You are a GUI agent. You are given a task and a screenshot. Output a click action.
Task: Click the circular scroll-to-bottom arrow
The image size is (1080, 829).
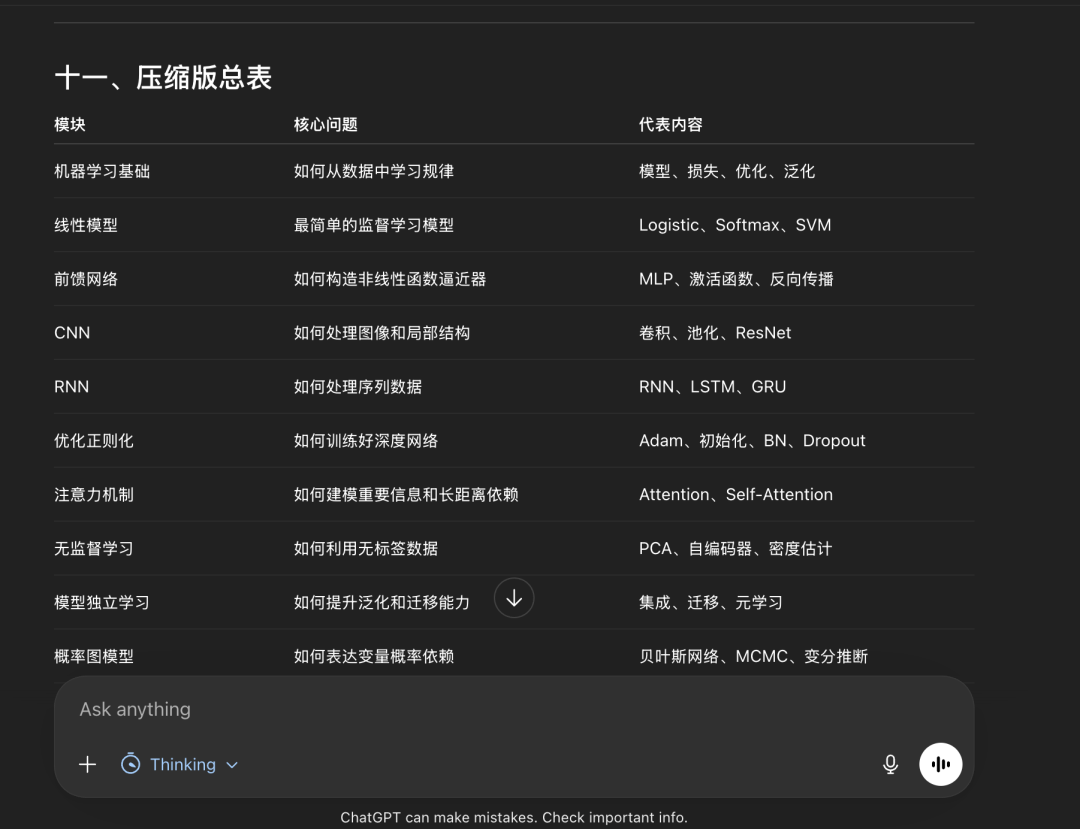[x=514, y=597]
